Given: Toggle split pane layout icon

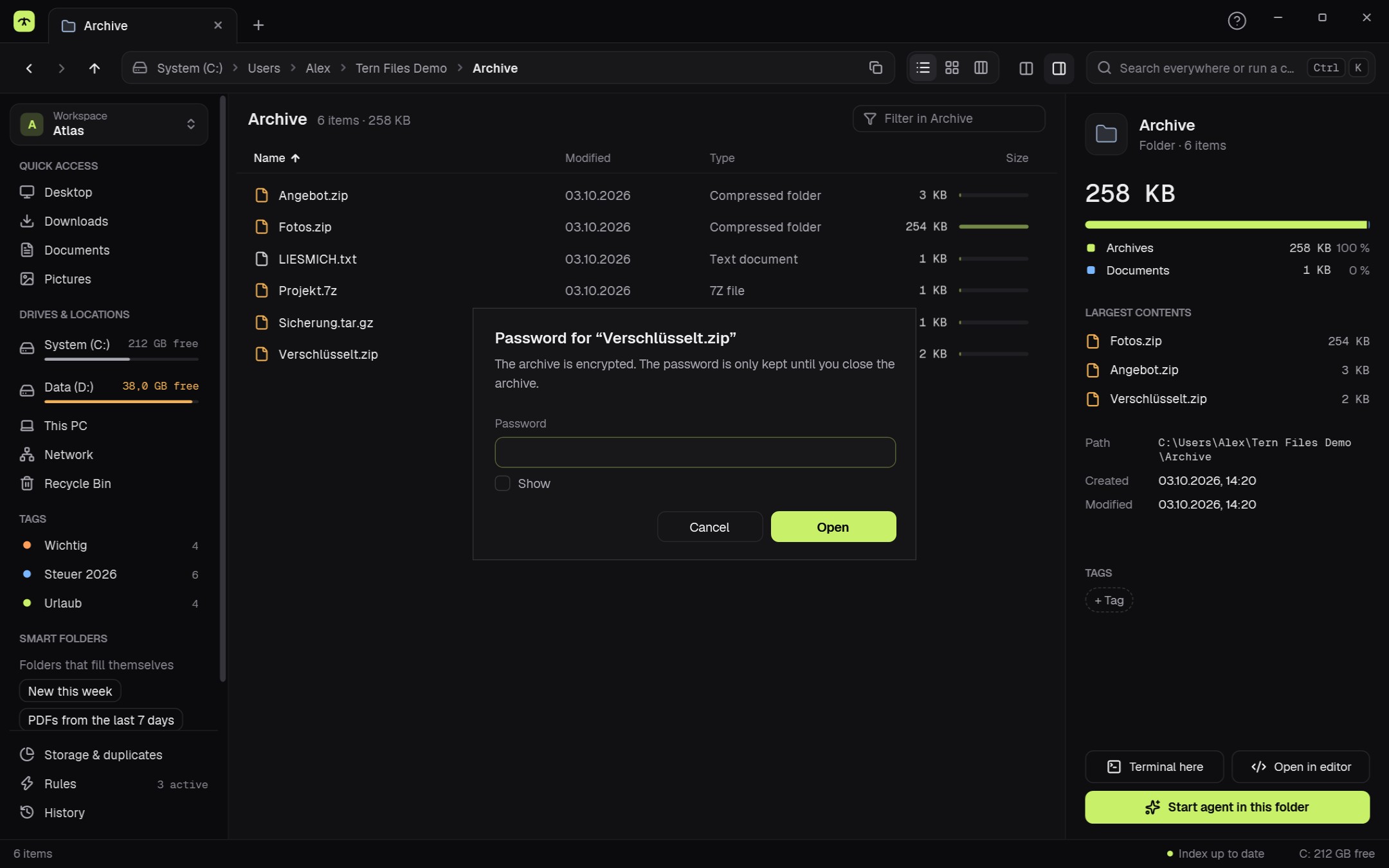Looking at the screenshot, I should [1026, 68].
